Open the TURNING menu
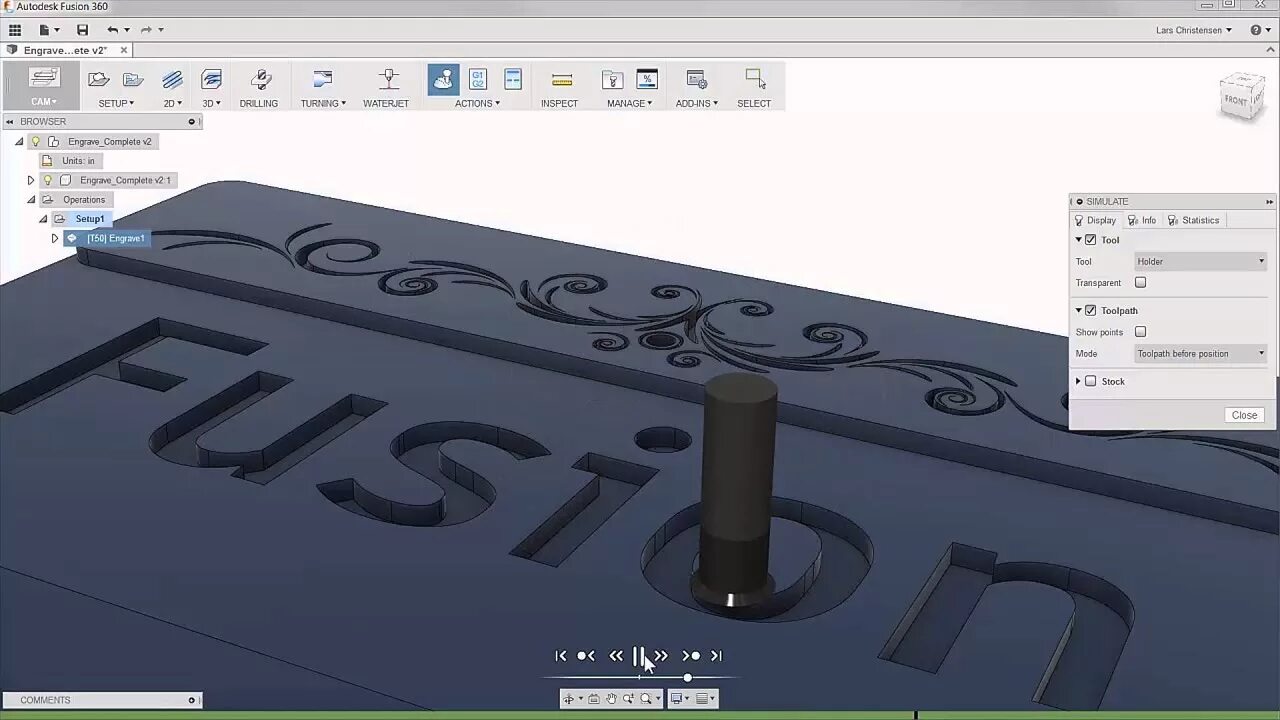This screenshot has width=1280, height=720. click(323, 103)
